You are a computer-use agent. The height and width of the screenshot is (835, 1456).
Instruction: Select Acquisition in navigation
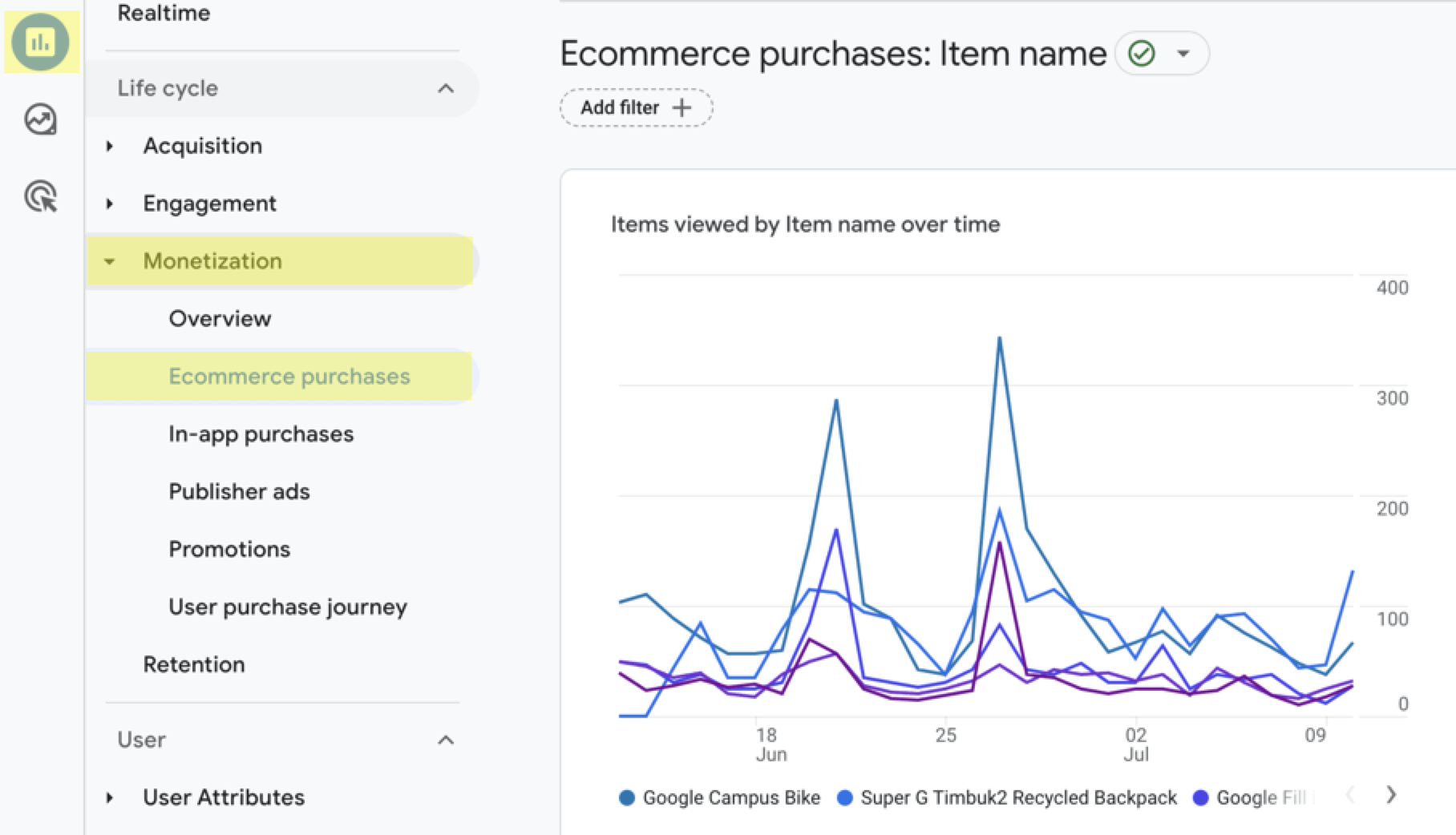(203, 146)
